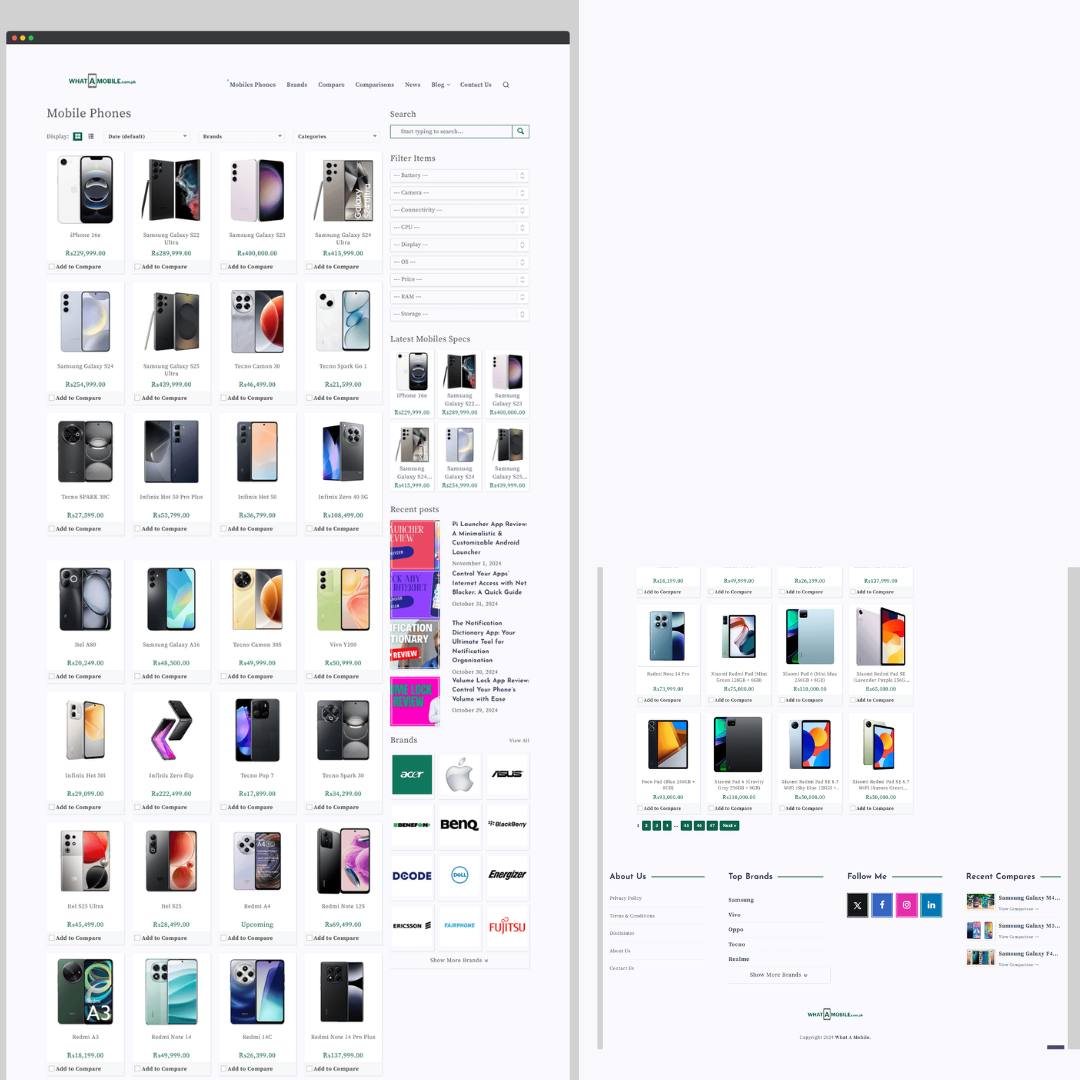Tick Add to Compare for Itel A80
Image resolution: width=1080 pixels, height=1080 pixels.
(52, 676)
